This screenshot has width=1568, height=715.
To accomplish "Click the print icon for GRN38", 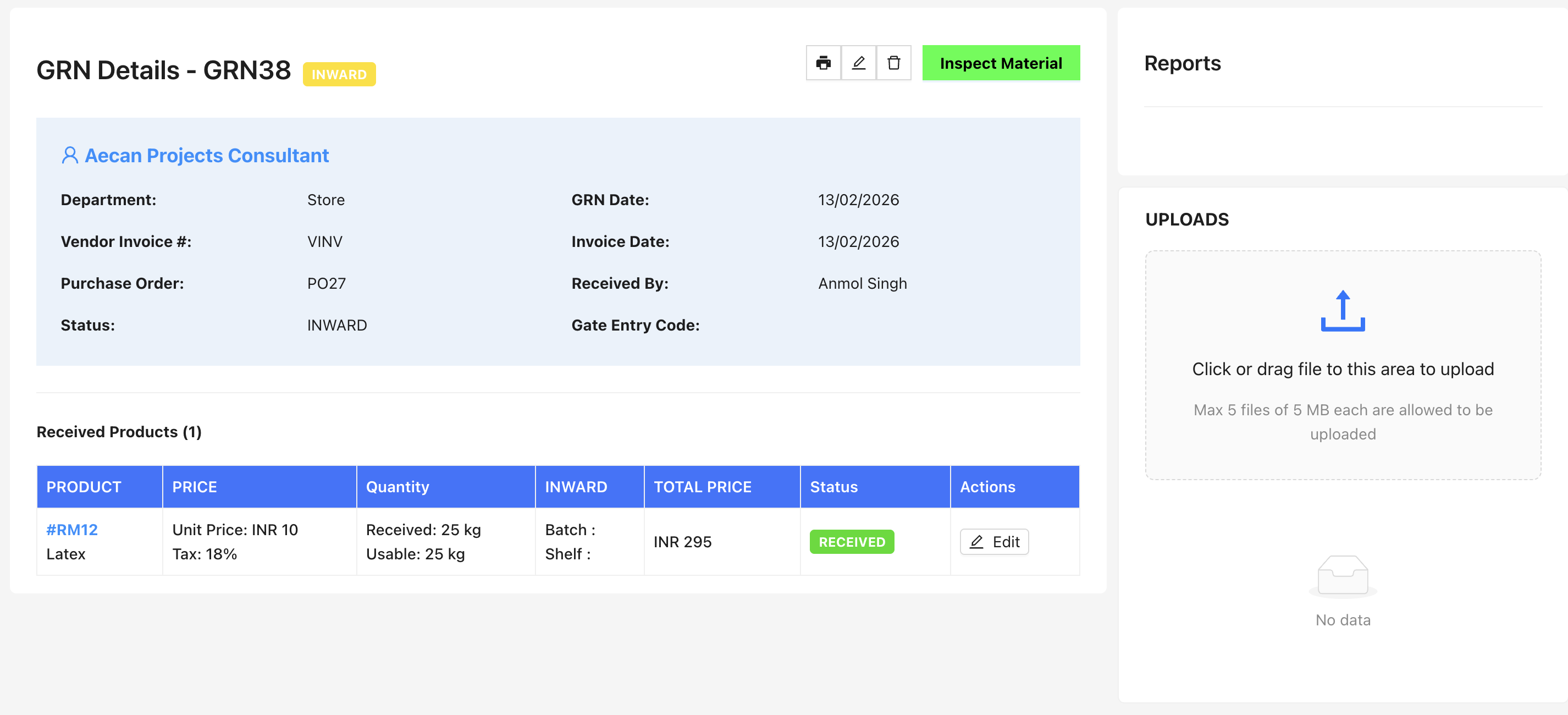I will [823, 63].
